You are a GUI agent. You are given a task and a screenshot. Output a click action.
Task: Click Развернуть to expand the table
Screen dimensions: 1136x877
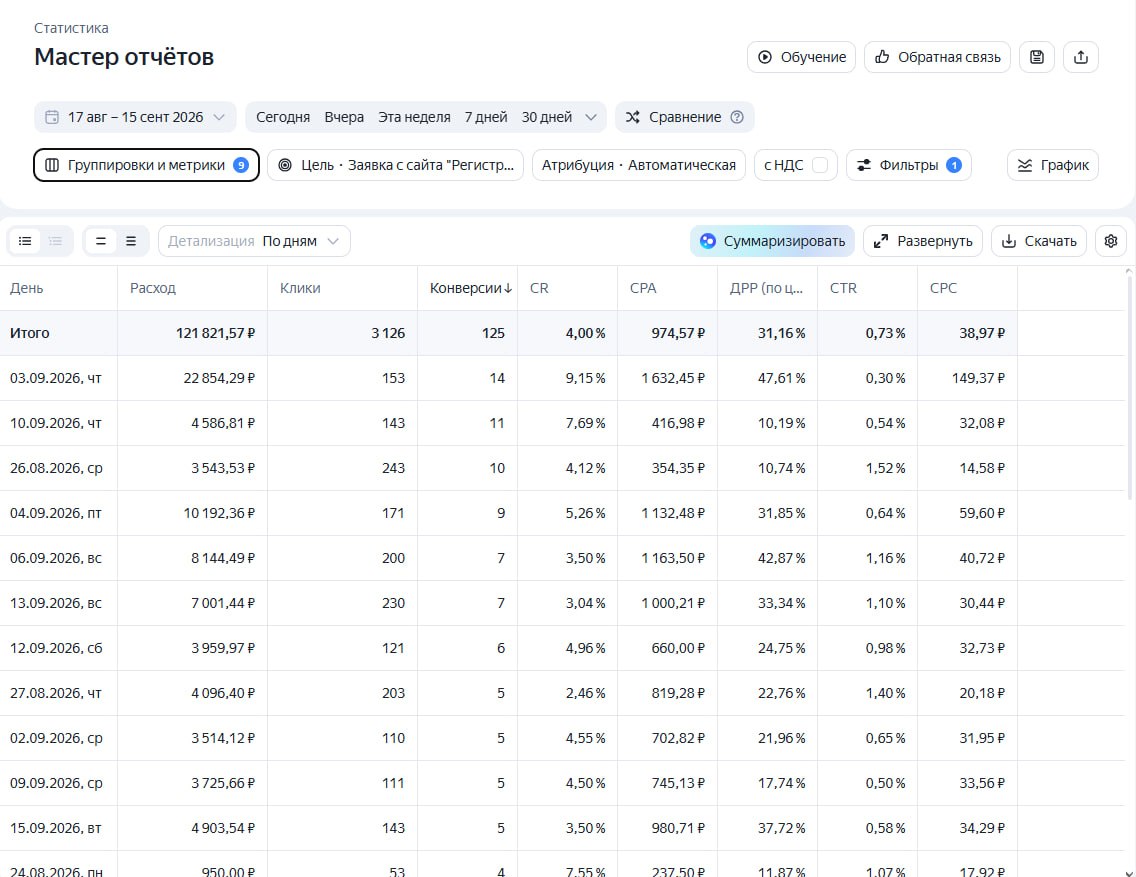[922, 241]
